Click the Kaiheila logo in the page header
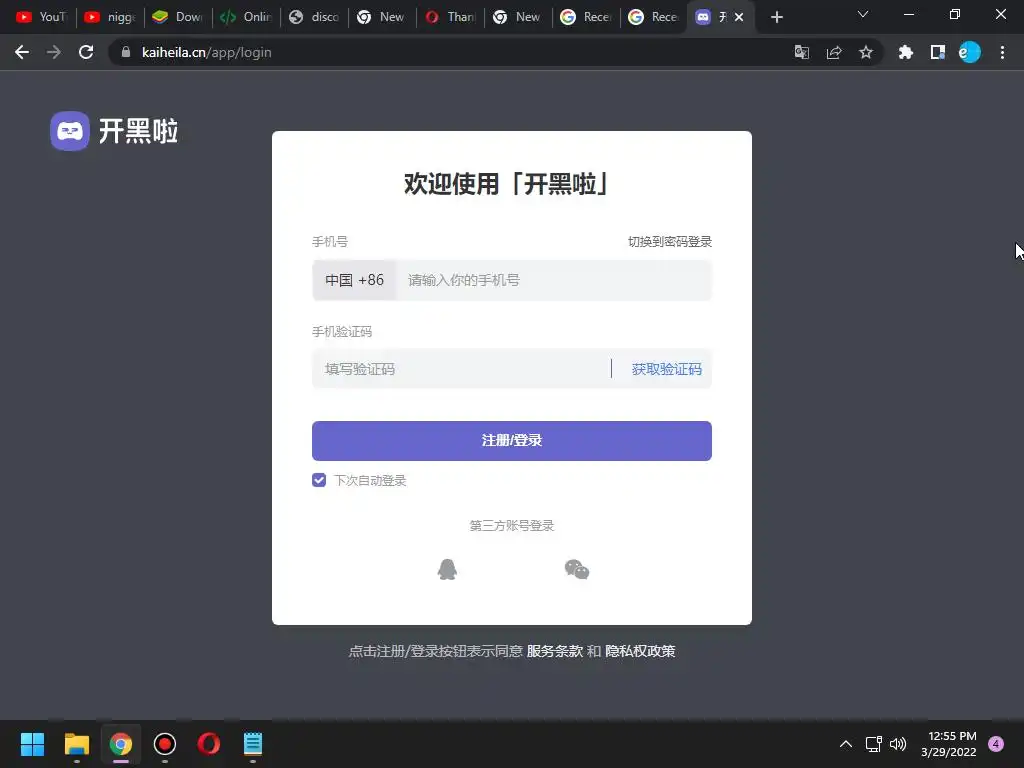 [x=114, y=131]
